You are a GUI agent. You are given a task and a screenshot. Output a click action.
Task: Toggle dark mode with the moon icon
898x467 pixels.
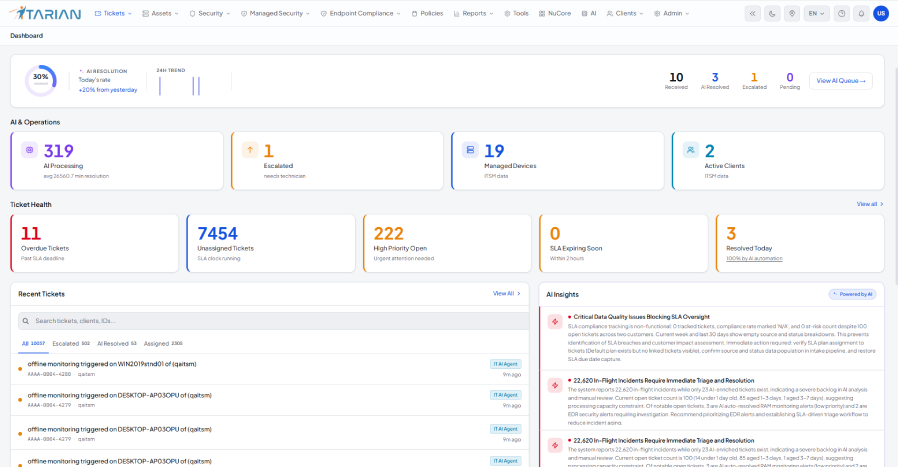[x=772, y=13]
